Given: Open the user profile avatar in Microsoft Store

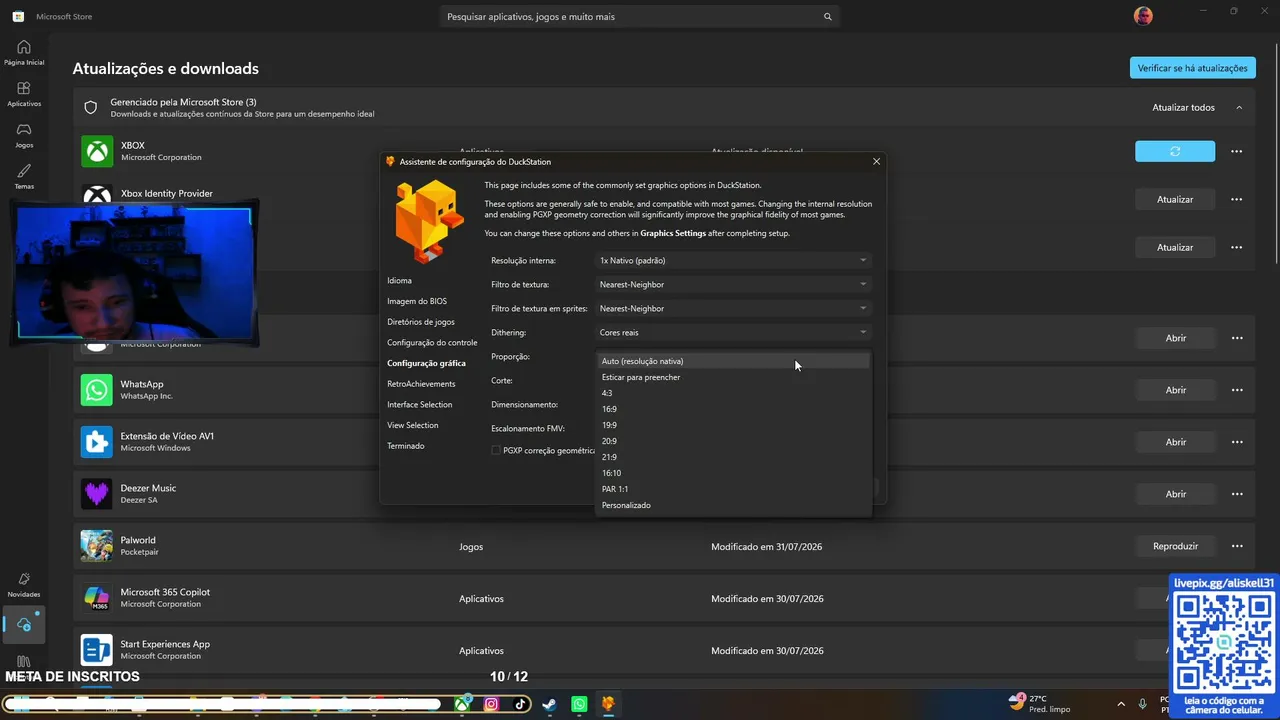Looking at the screenshot, I should [x=1143, y=16].
